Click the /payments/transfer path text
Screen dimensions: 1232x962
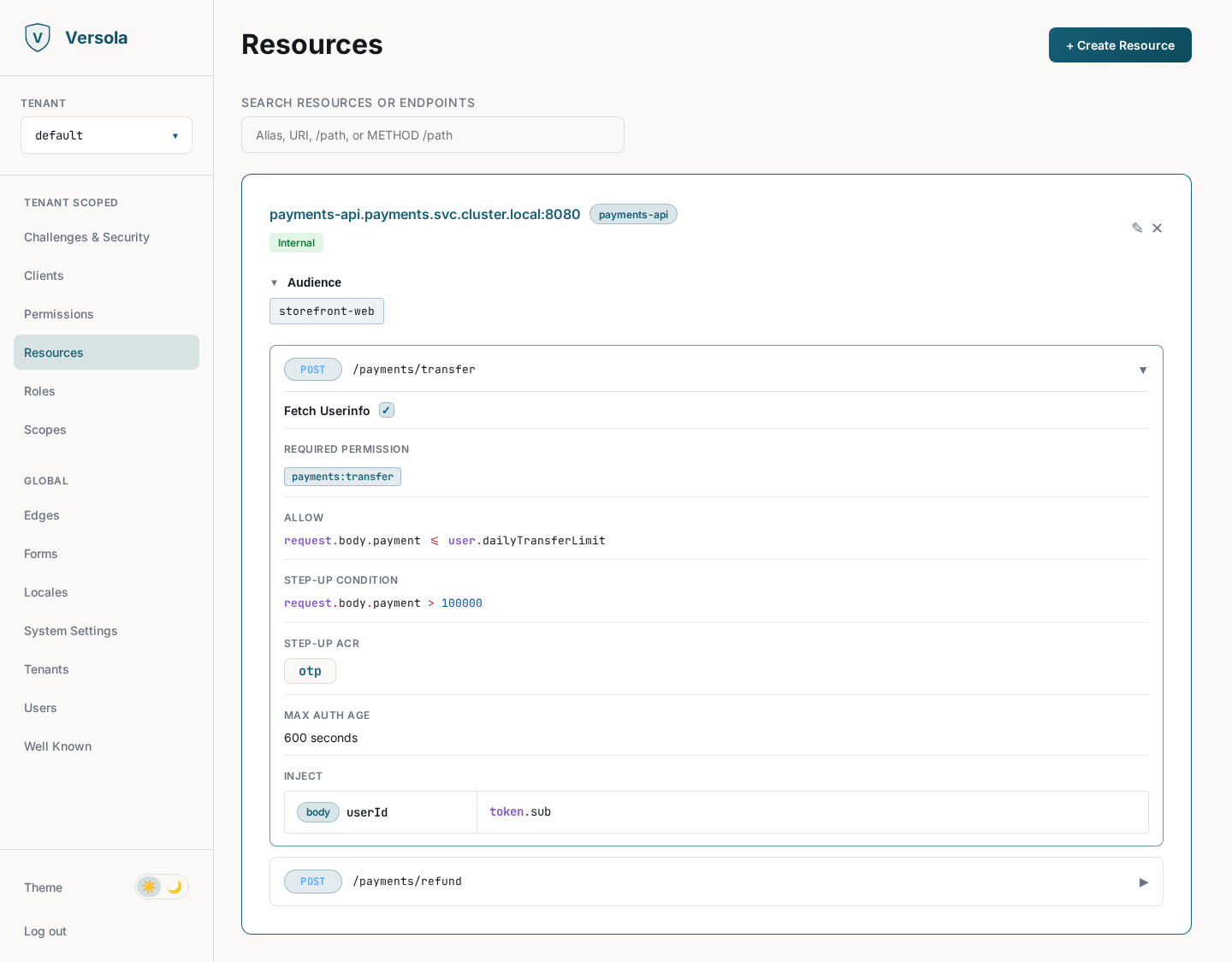414,370
